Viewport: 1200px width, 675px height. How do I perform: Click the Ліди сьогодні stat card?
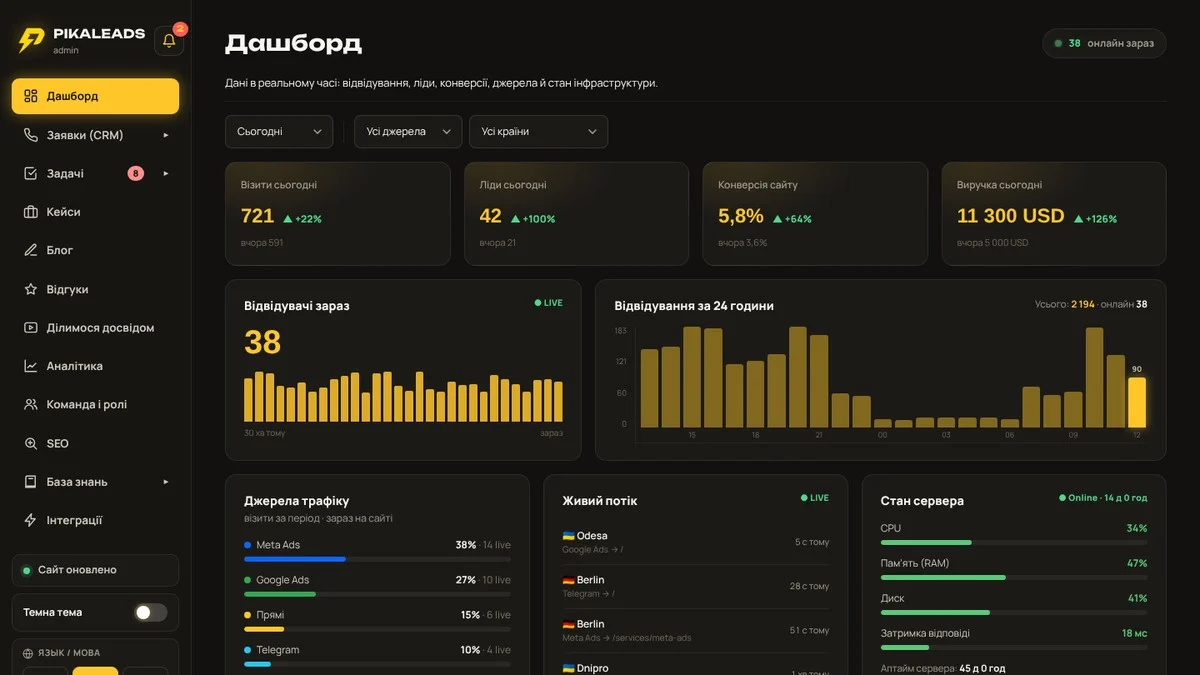point(576,214)
